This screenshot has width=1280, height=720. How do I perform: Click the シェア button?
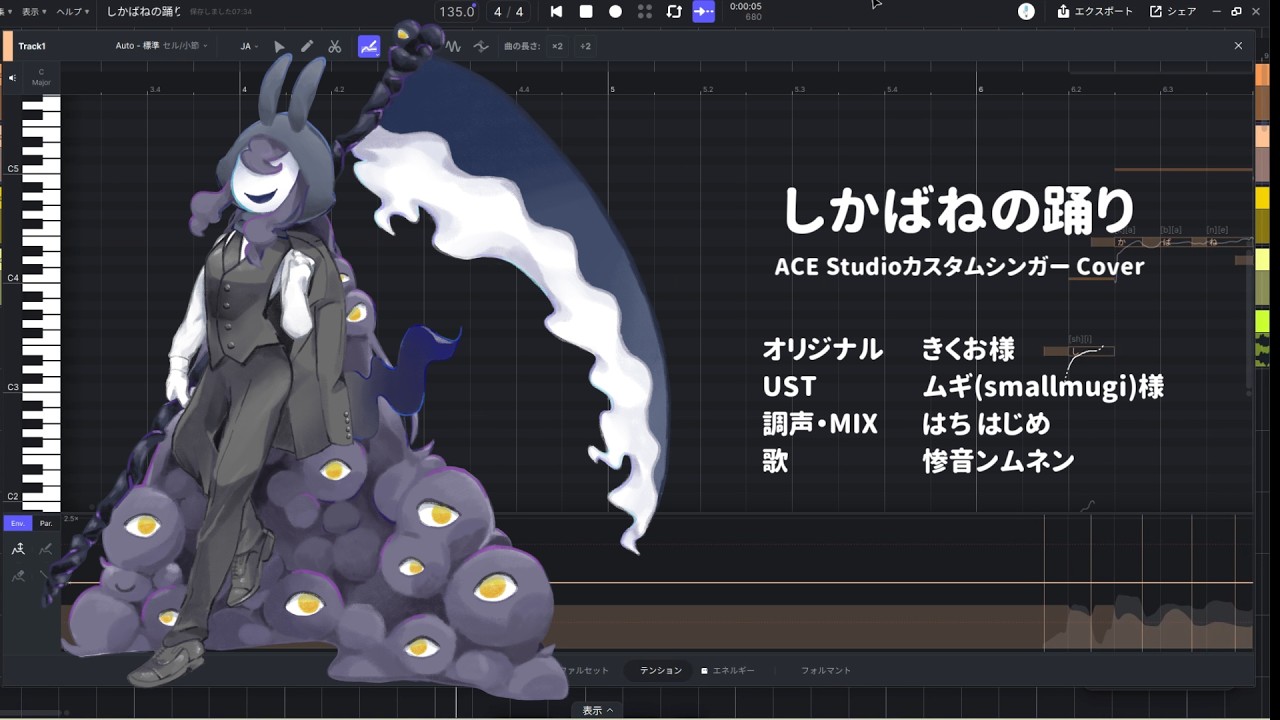pyautogui.click(x=1173, y=11)
